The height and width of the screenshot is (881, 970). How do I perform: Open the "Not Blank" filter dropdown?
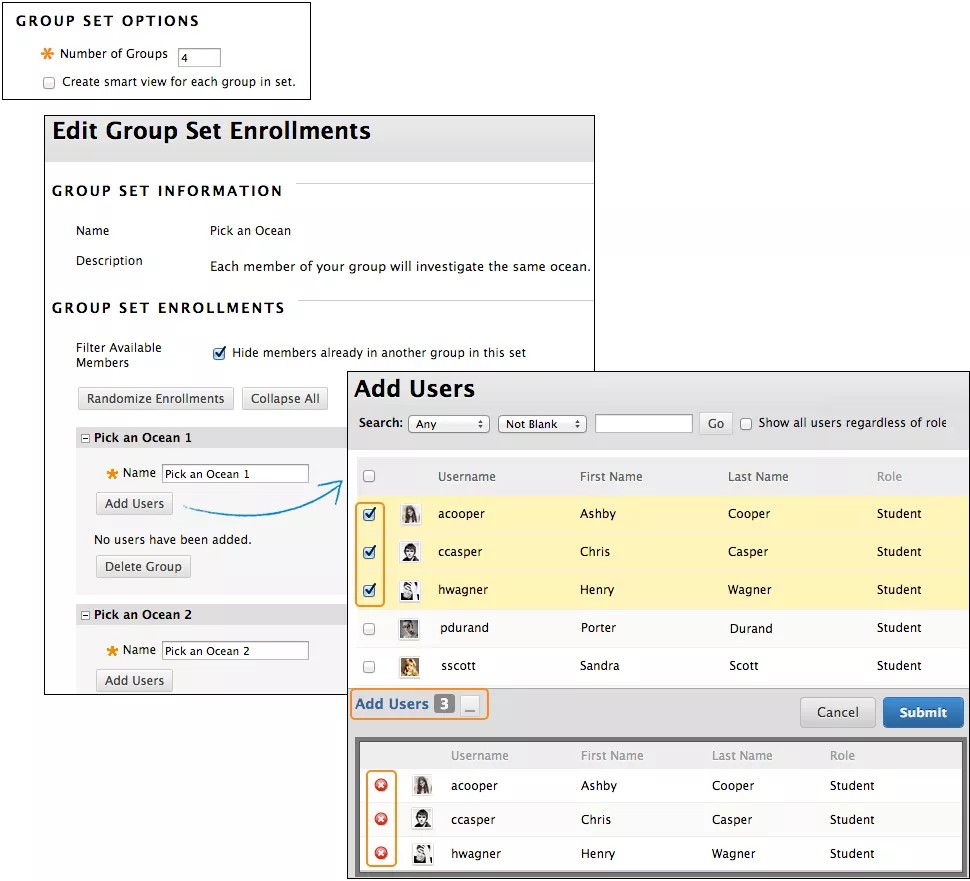(x=541, y=423)
